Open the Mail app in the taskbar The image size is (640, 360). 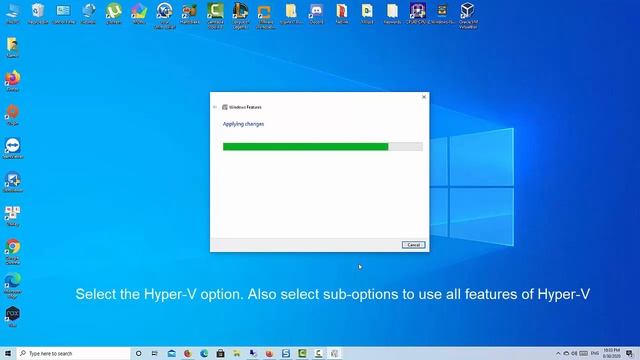tap(171, 353)
